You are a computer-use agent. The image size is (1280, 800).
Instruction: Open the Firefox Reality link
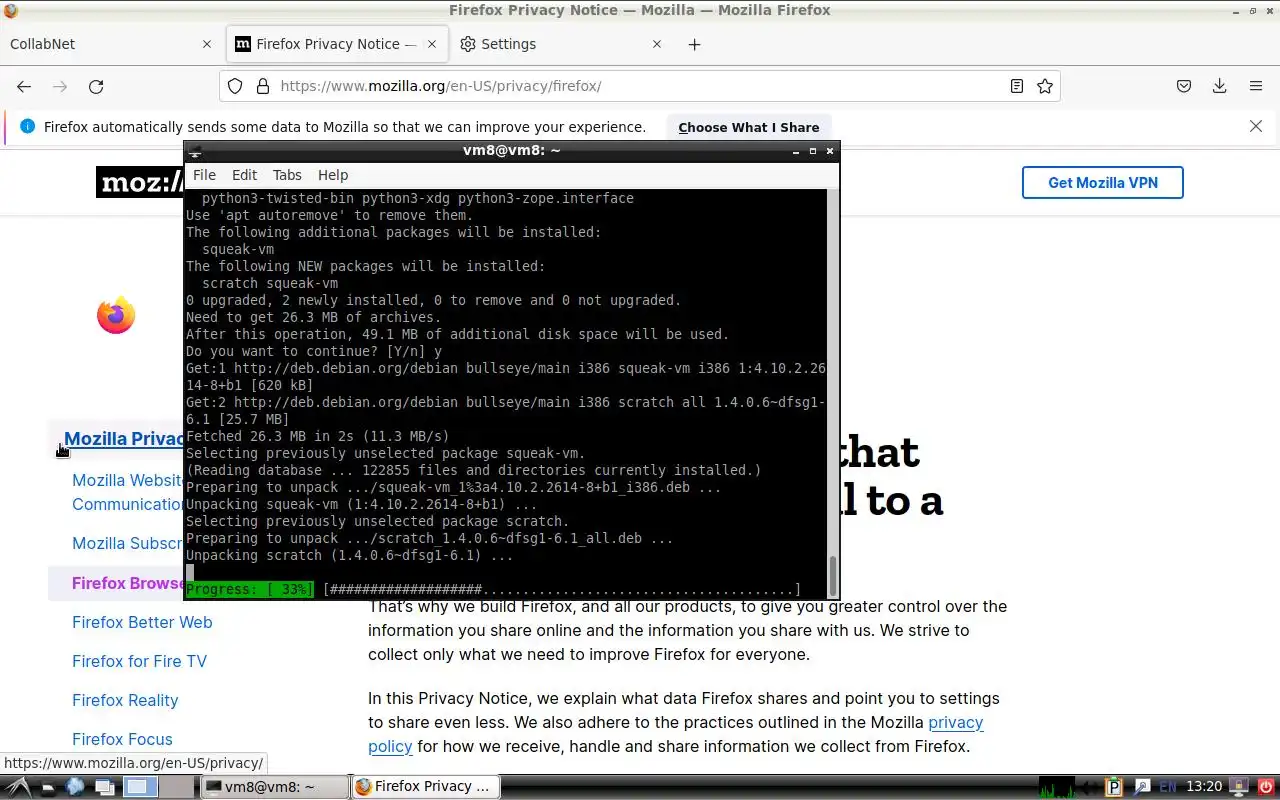125,700
